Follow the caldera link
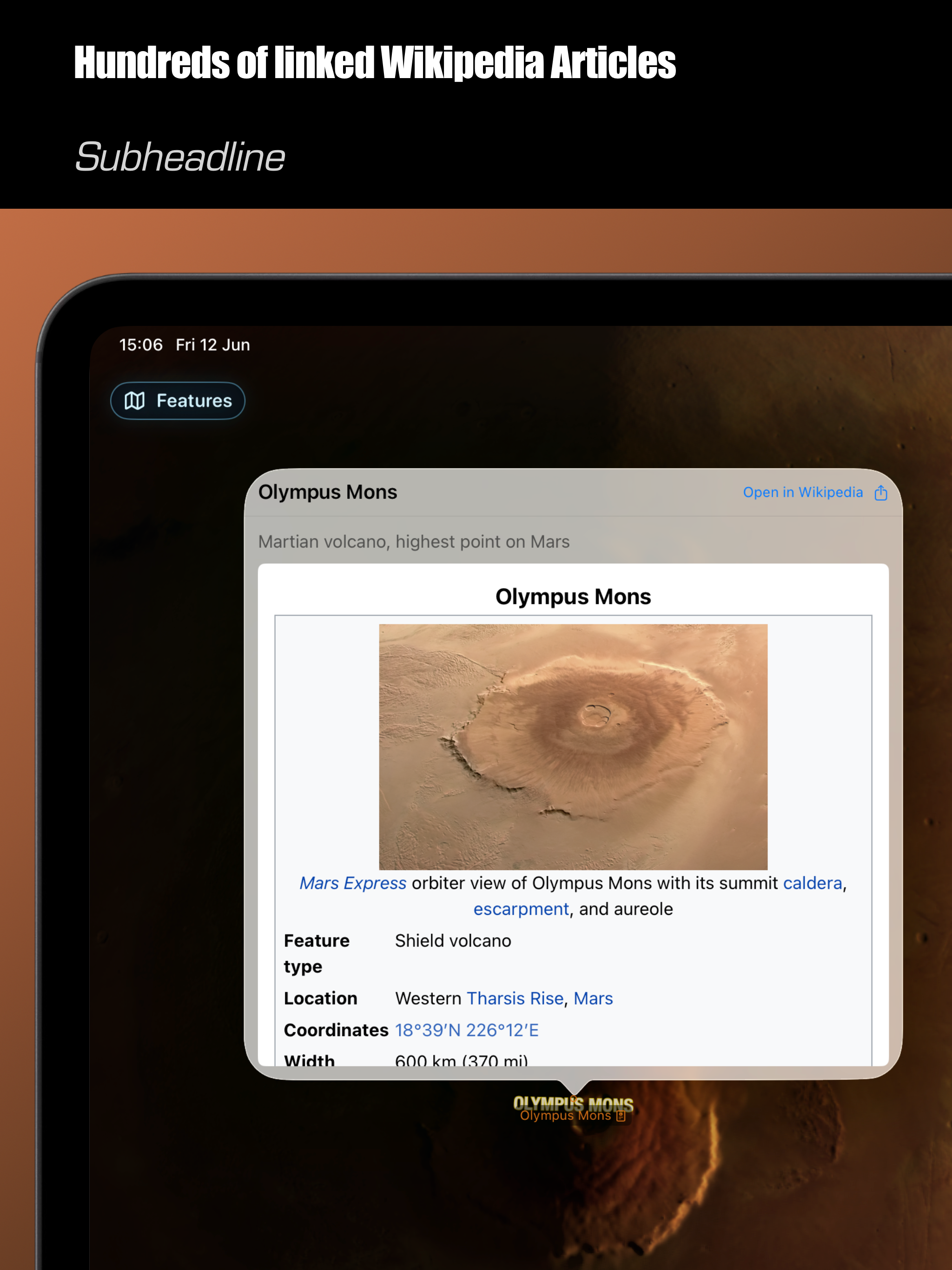The width and height of the screenshot is (952, 1270). pos(813,883)
